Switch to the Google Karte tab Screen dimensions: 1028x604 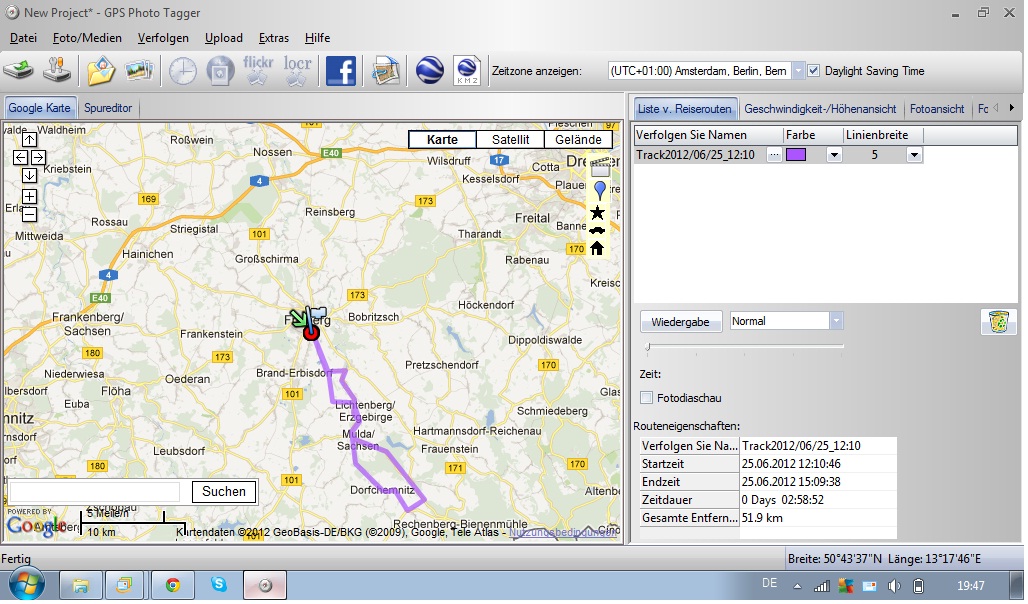[39, 108]
